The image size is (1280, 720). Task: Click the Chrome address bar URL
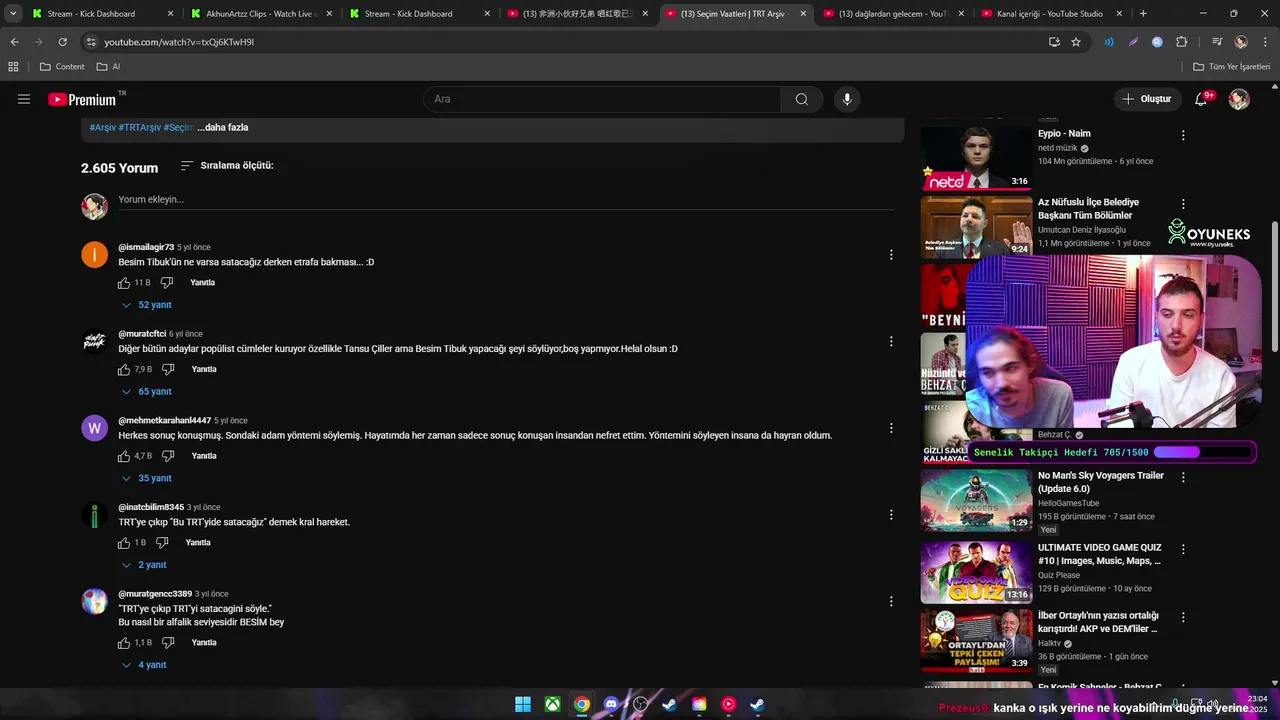pyautogui.click(x=179, y=42)
